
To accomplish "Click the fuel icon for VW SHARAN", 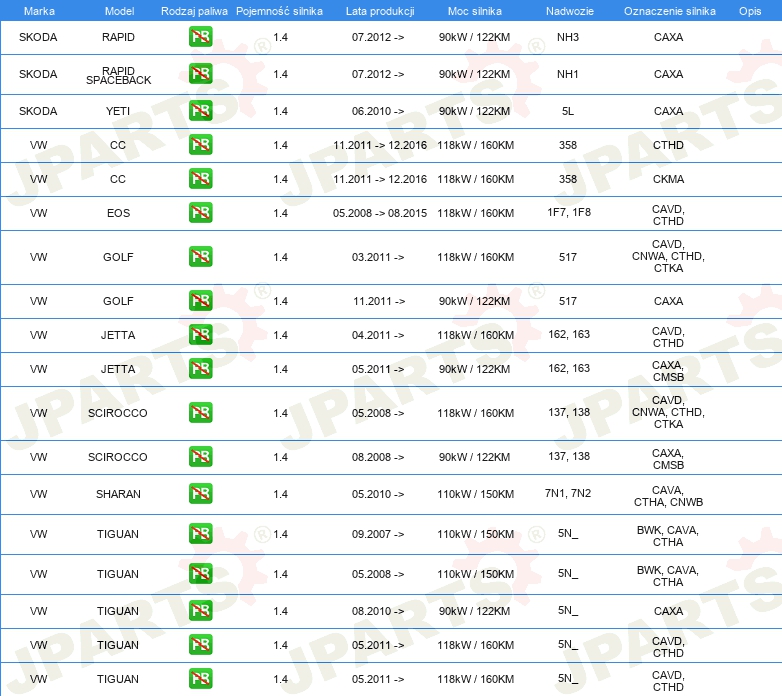I will pos(200,494).
